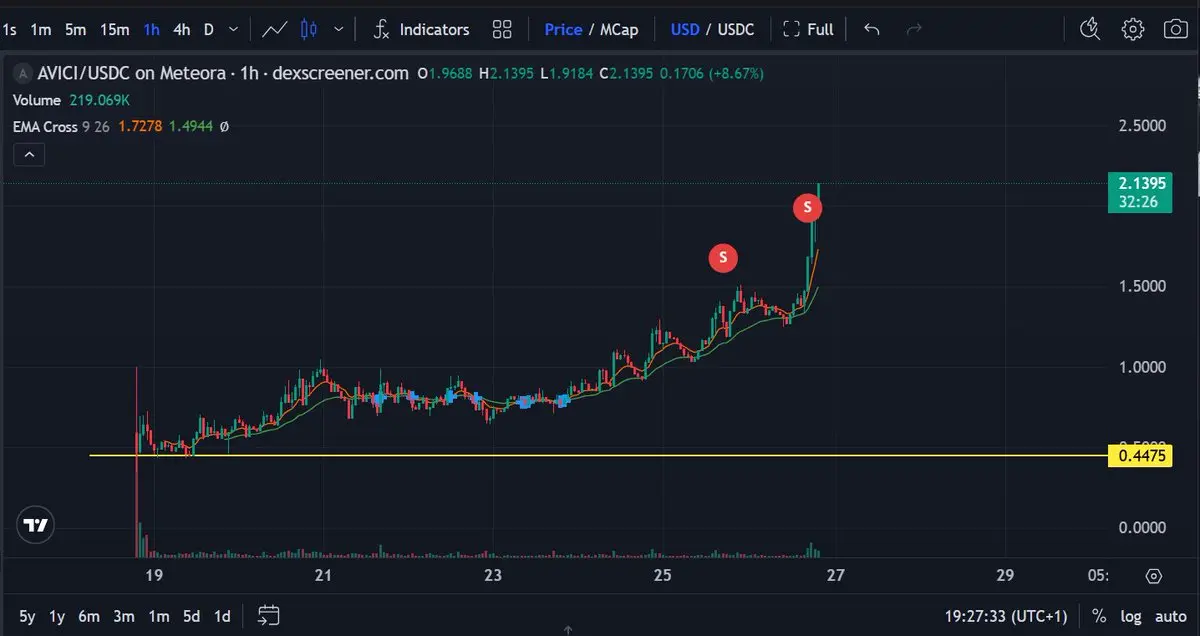Set range to 3m
This screenshot has width=1200, height=636.
pyautogui.click(x=123, y=616)
